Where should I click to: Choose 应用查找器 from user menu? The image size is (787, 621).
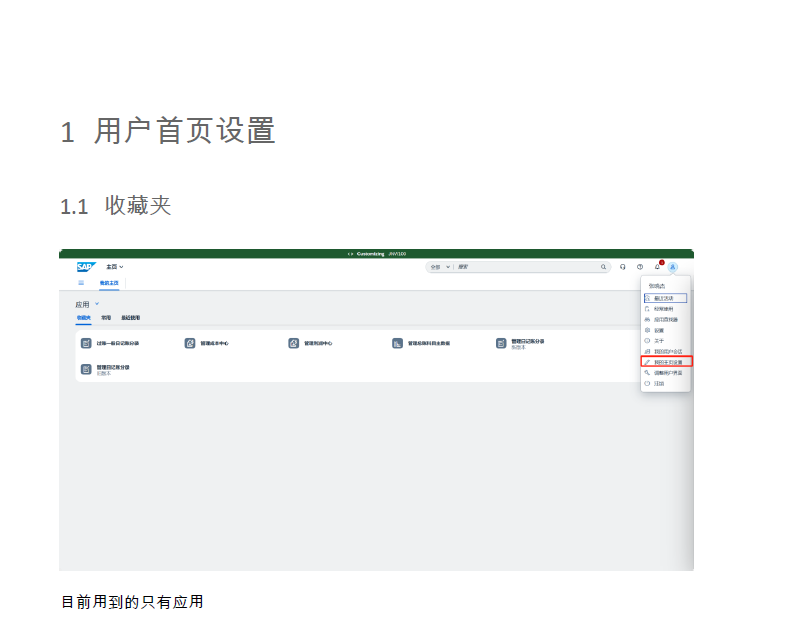(665, 319)
